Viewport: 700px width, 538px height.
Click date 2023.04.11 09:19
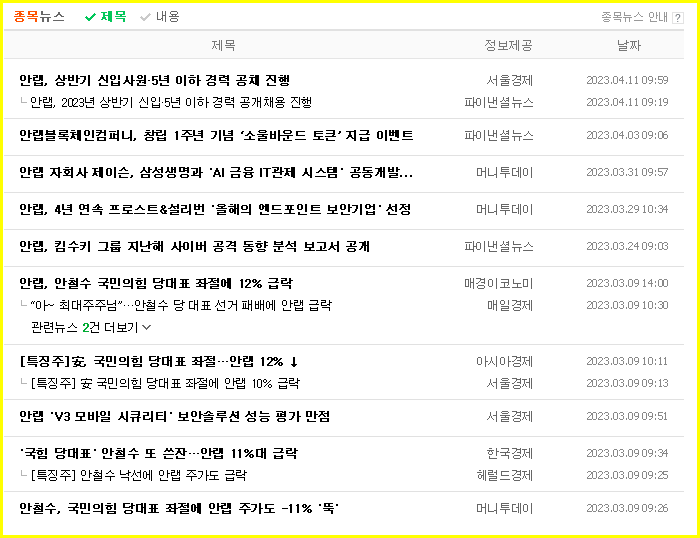[627, 102]
